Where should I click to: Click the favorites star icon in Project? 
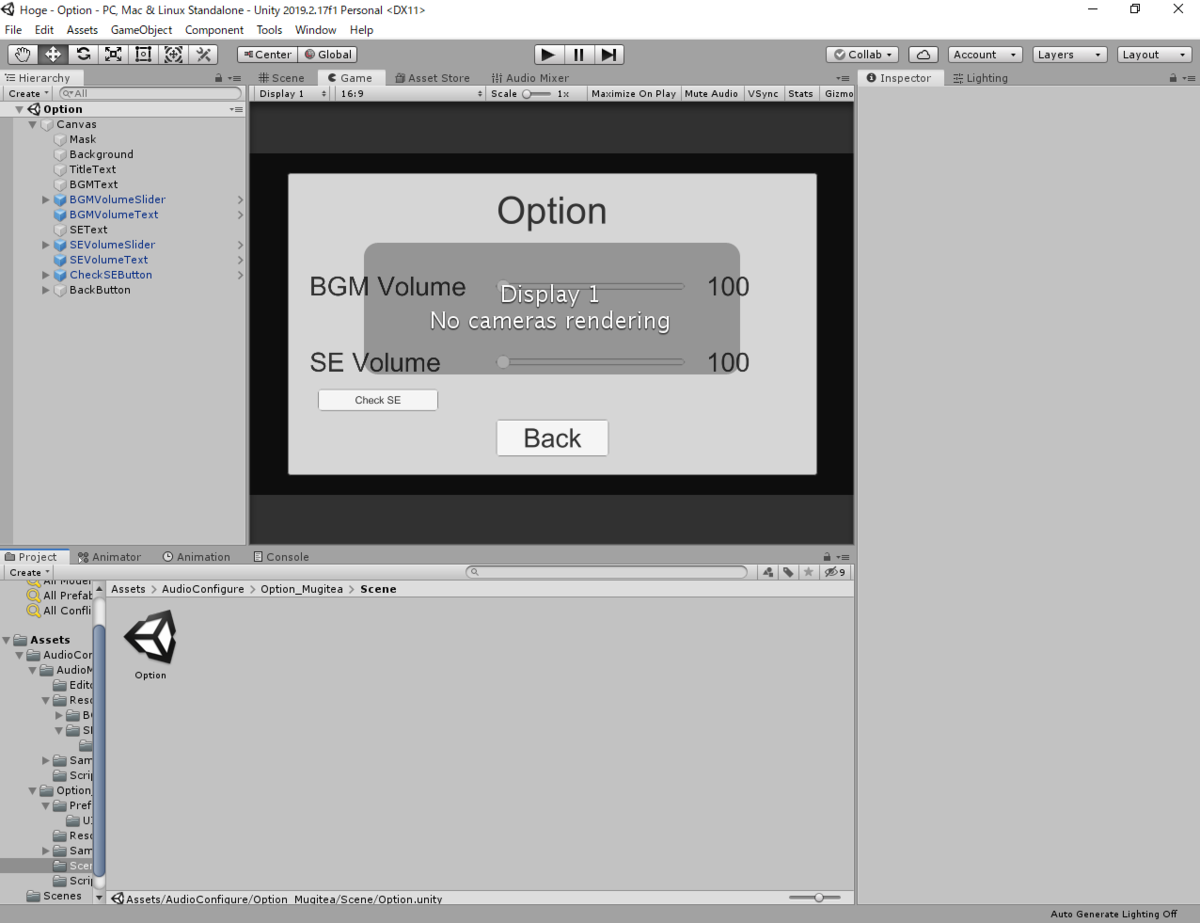pyautogui.click(x=808, y=572)
